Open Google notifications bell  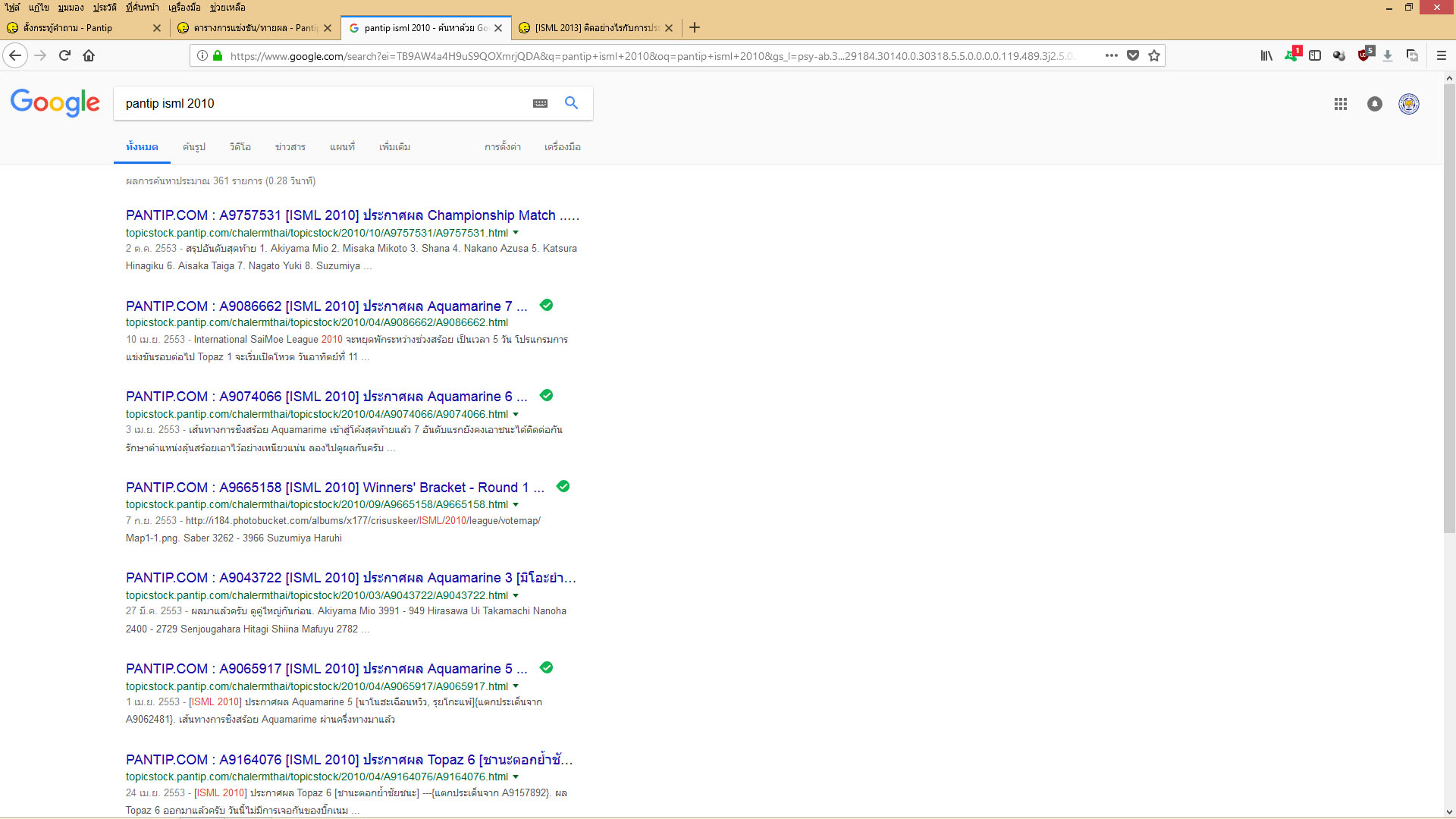(x=1374, y=104)
